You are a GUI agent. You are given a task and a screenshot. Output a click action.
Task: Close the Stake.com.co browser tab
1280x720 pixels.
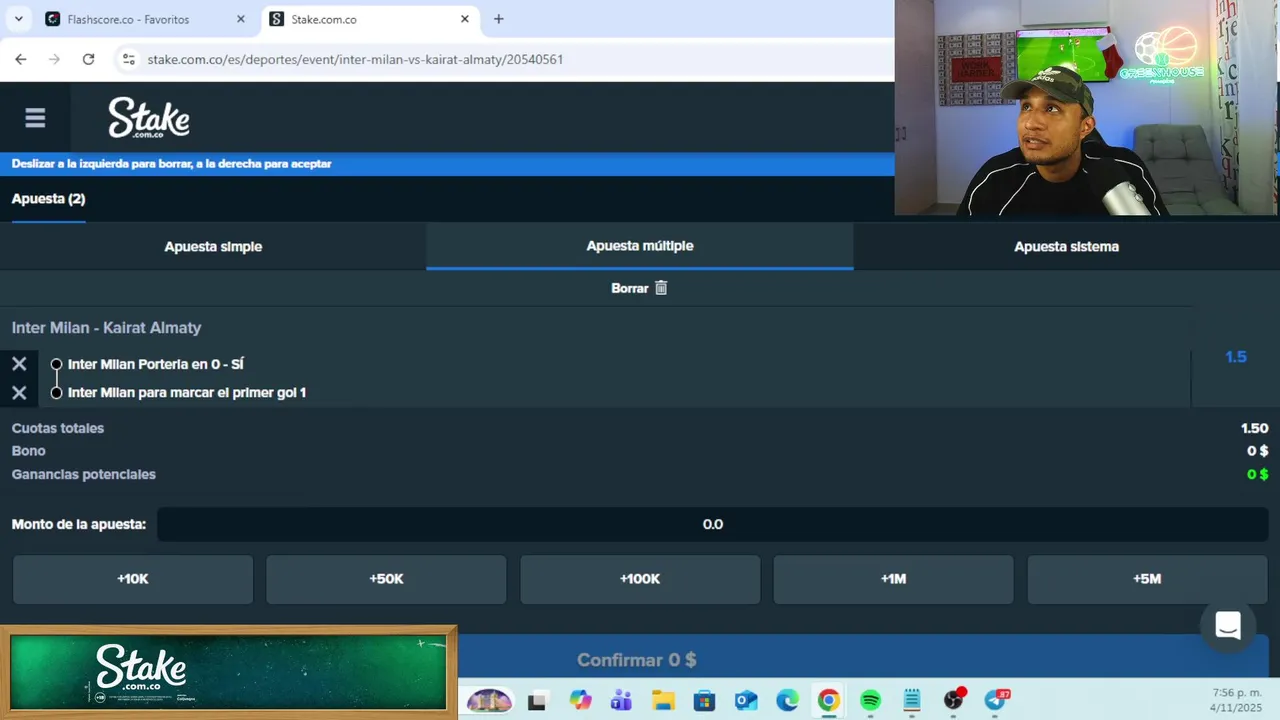(x=464, y=19)
